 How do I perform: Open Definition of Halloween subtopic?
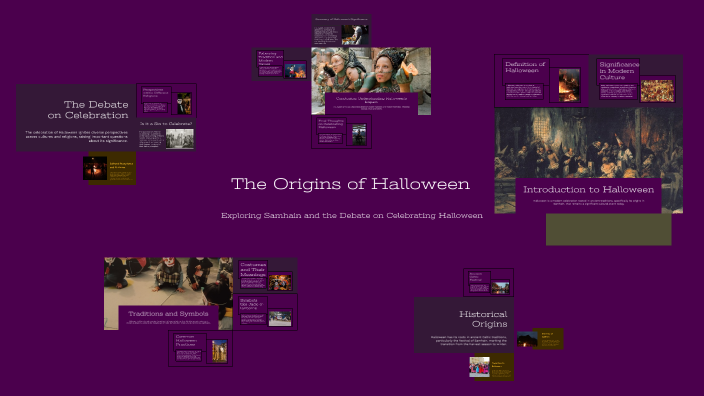[541, 81]
